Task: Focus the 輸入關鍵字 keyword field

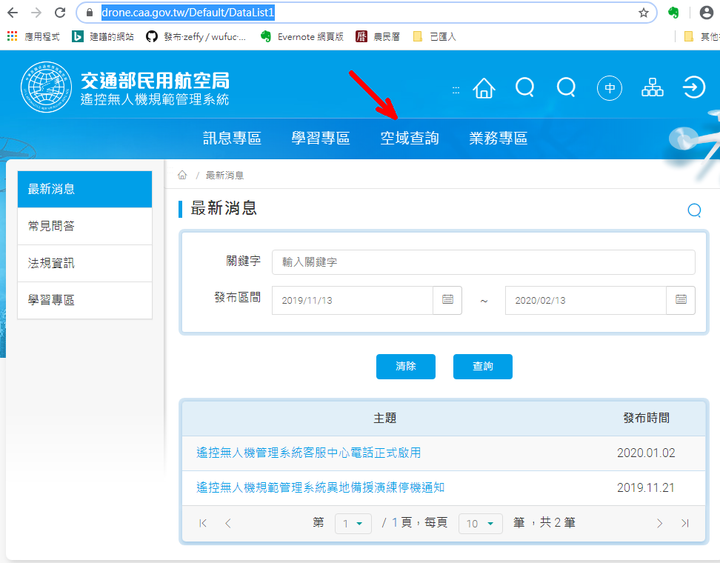Action: point(484,262)
